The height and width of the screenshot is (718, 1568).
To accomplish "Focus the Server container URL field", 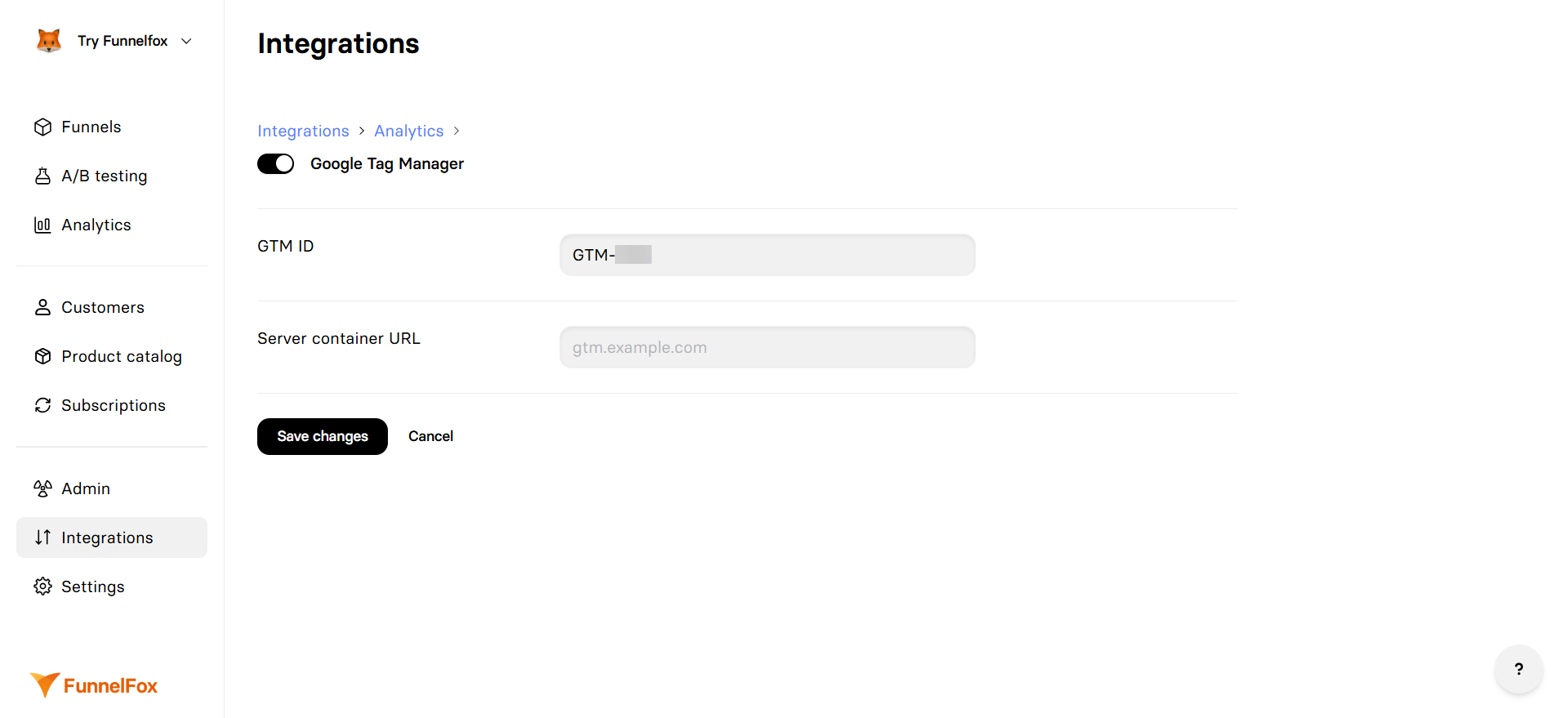I will pyautogui.click(x=766, y=346).
